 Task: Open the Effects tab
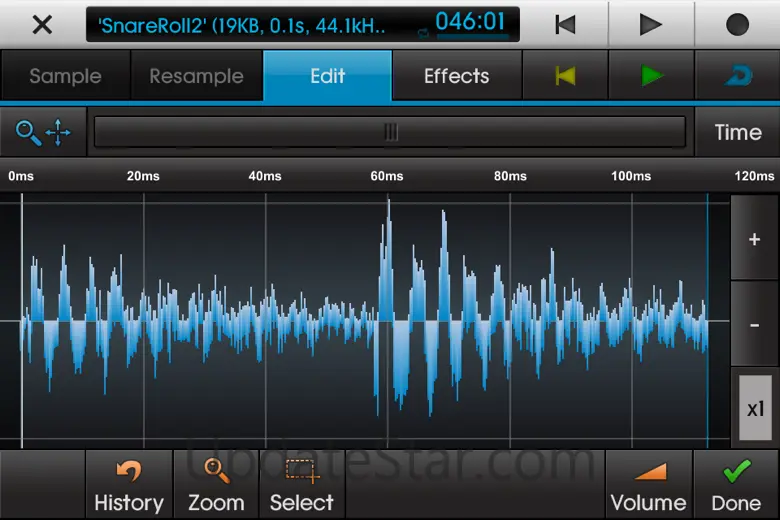point(457,76)
